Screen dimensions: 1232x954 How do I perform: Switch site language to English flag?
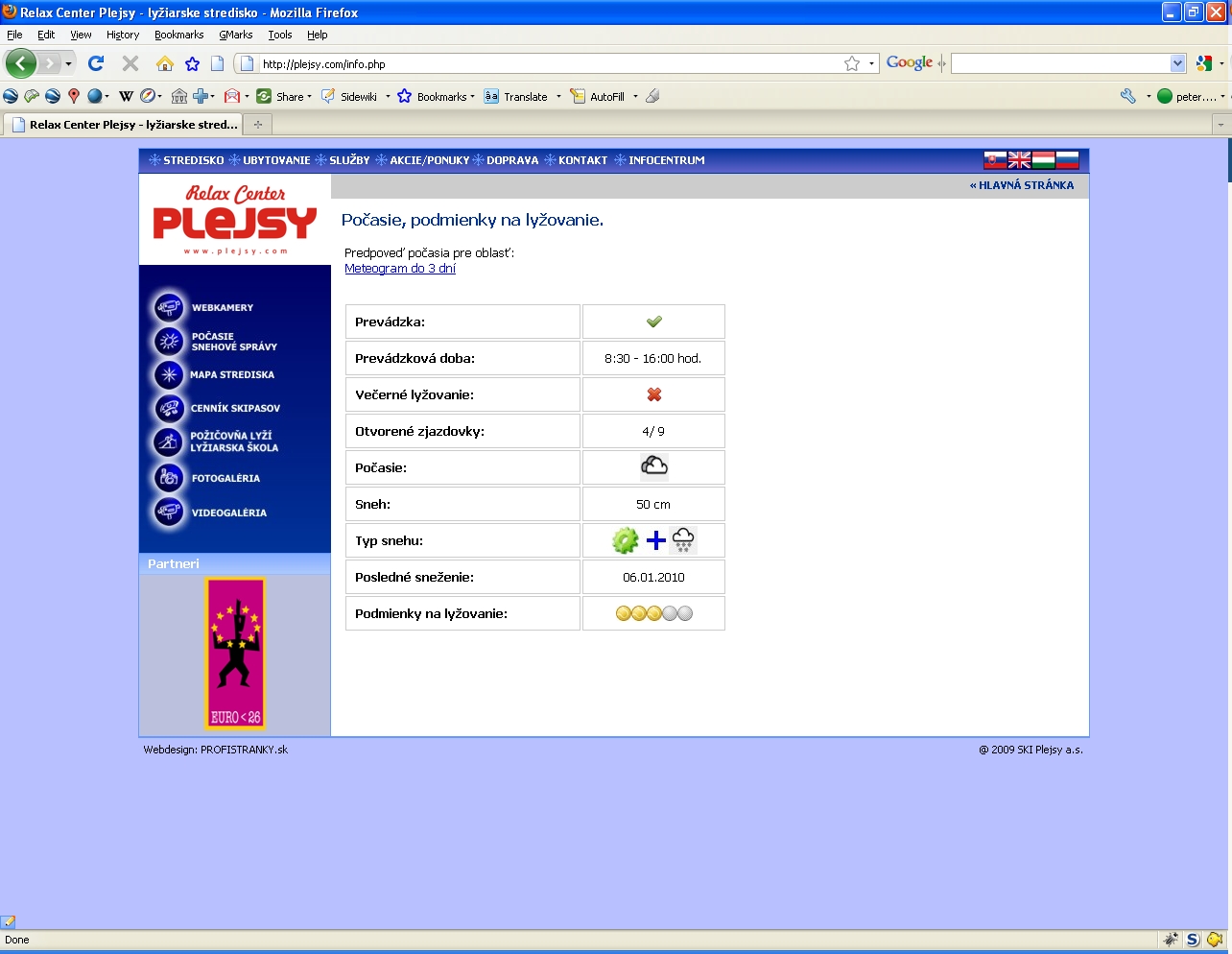[1019, 160]
